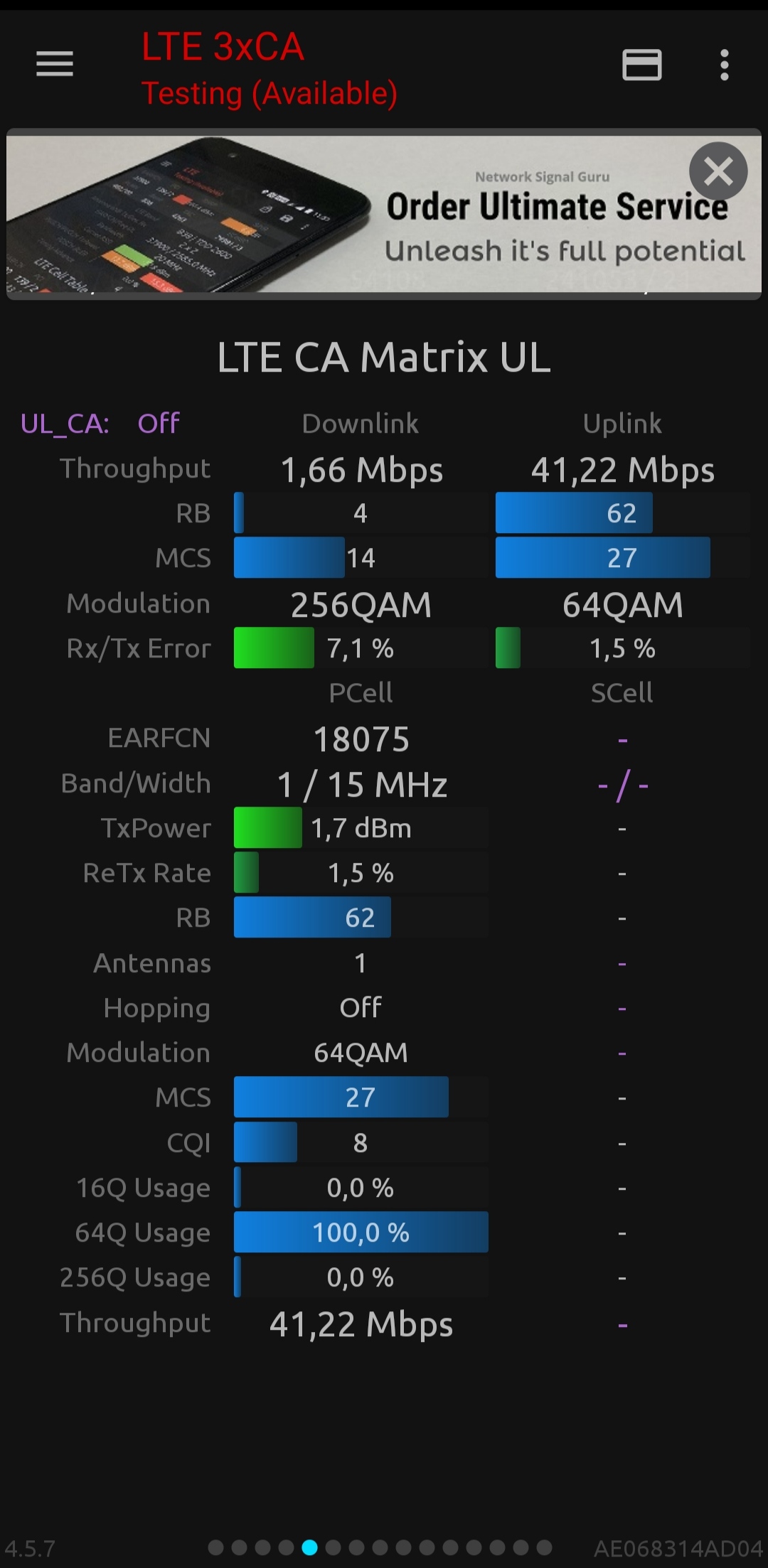
Task: Open the hamburger navigation menu
Action: click(55, 64)
